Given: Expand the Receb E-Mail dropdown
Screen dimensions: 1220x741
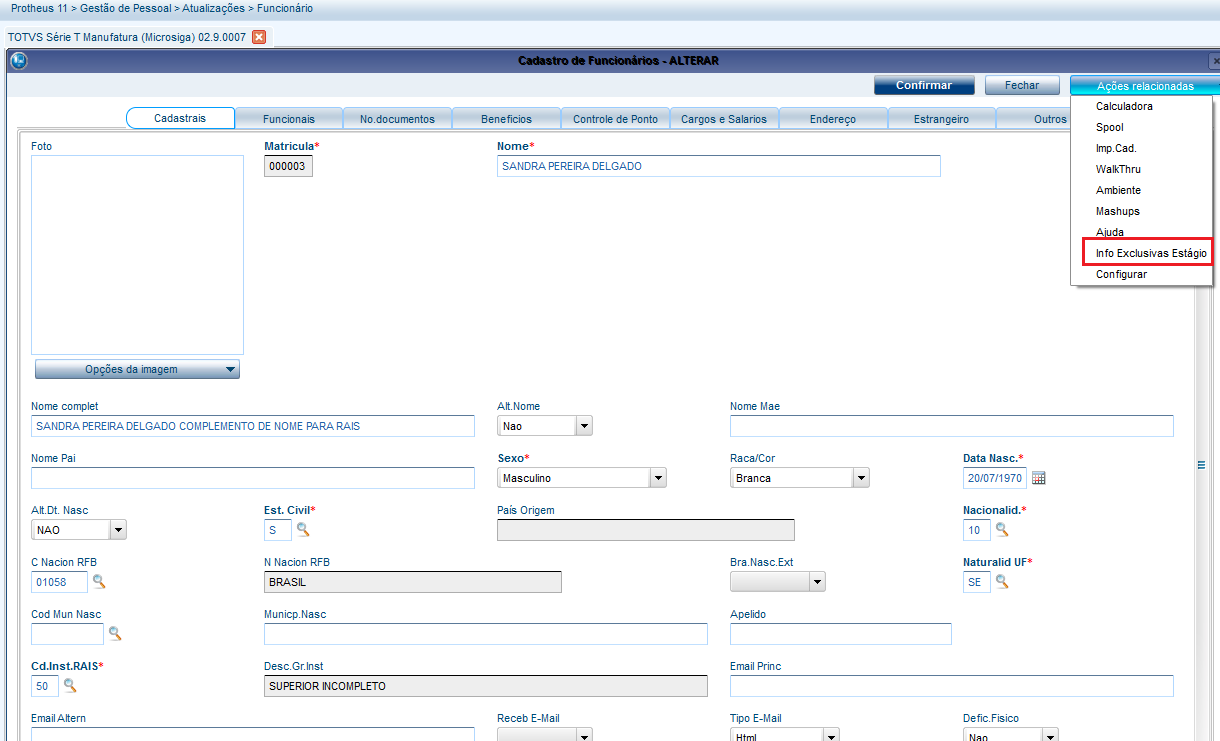Looking at the screenshot, I should (x=584, y=735).
